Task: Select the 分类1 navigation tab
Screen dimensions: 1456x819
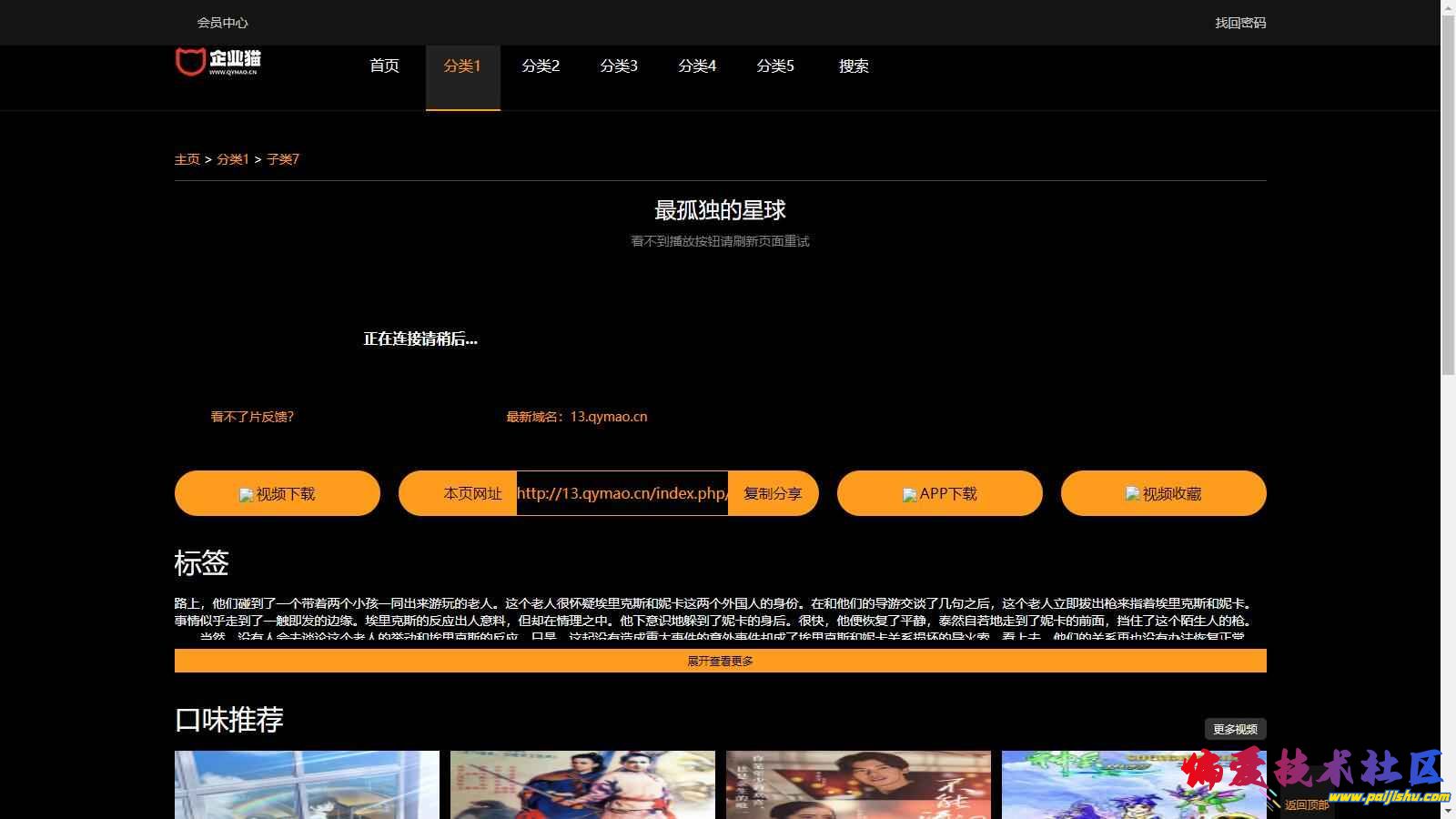Action: tap(462, 66)
